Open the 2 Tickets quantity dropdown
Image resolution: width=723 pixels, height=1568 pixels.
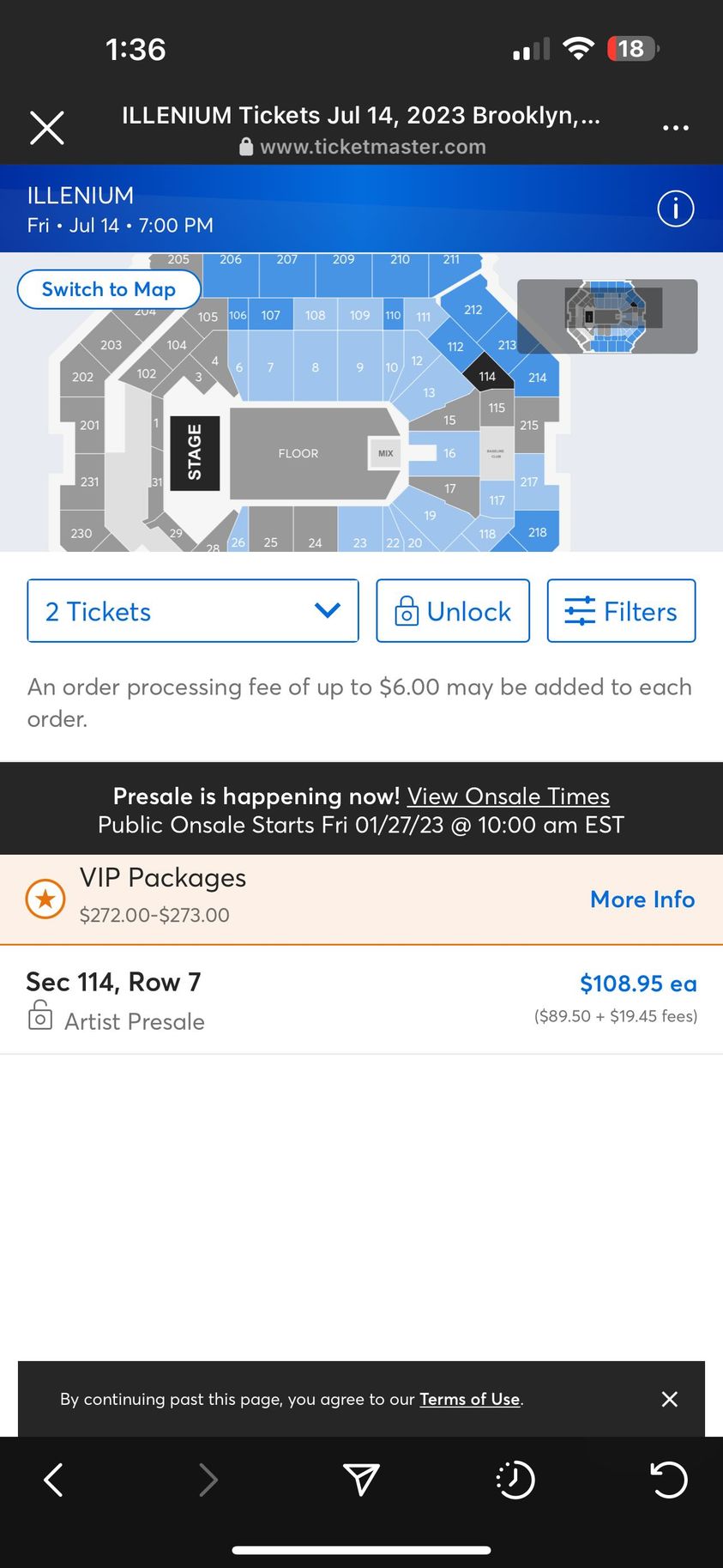click(193, 611)
